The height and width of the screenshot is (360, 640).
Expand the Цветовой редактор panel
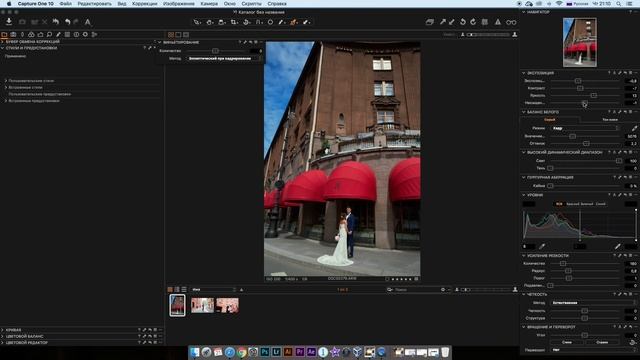(x=2, y=343)
